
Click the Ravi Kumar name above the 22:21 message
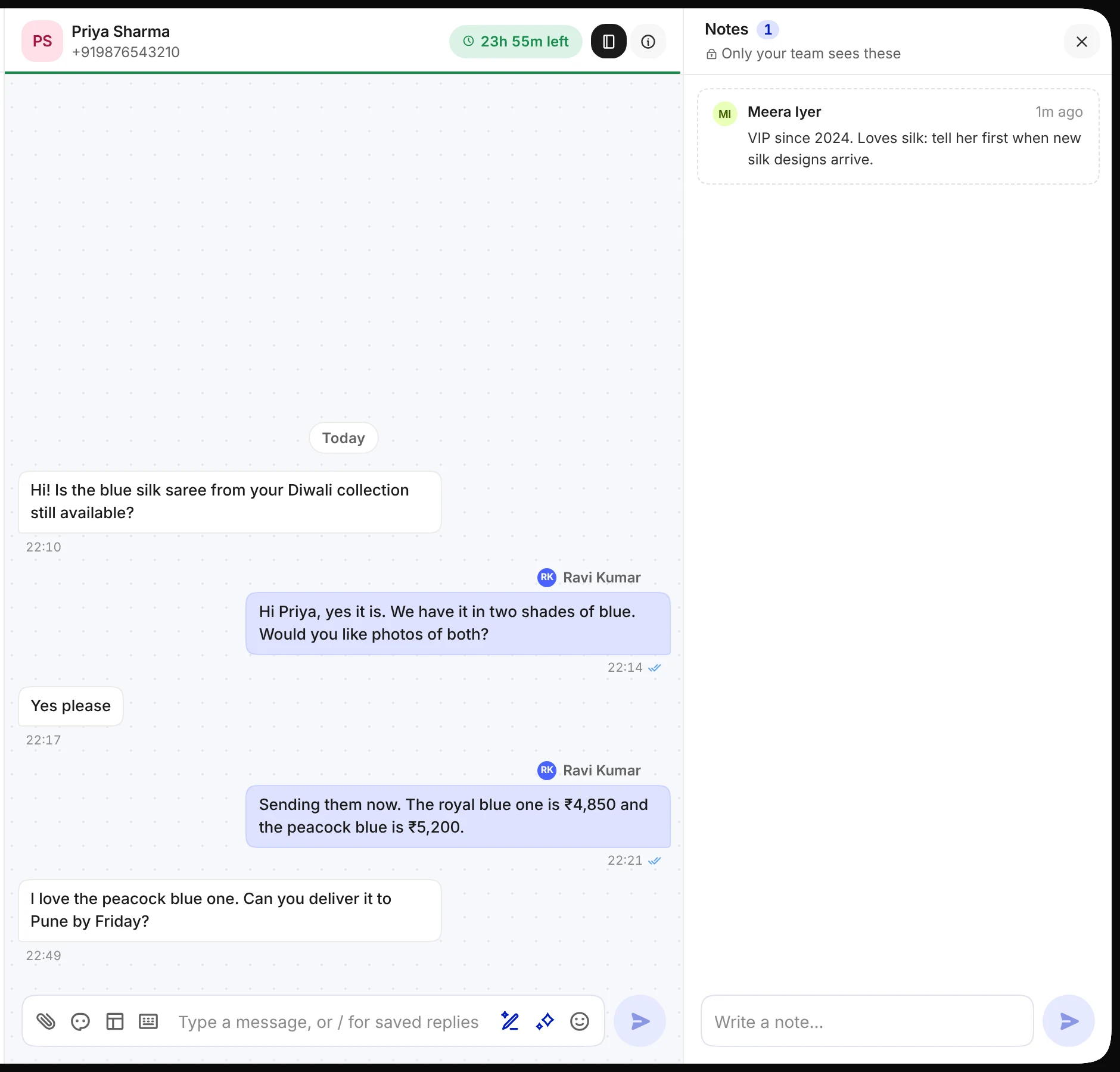(602, 770)
